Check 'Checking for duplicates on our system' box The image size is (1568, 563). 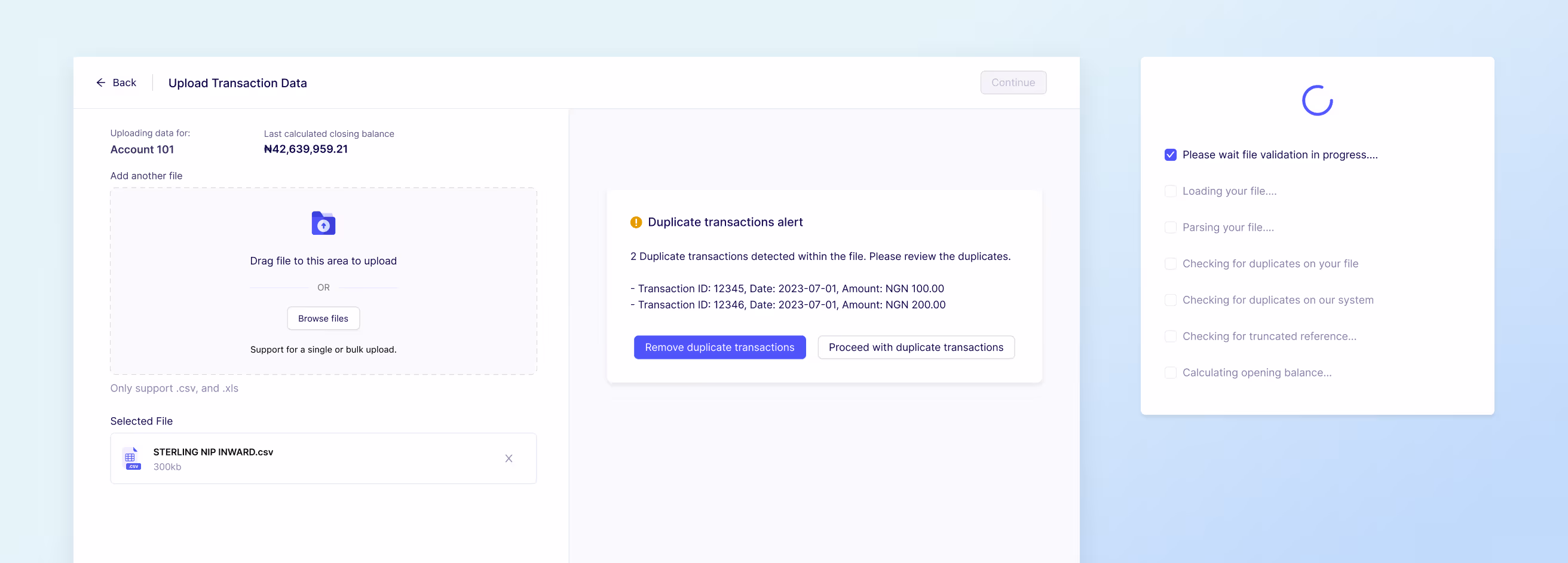point(1171,300)
